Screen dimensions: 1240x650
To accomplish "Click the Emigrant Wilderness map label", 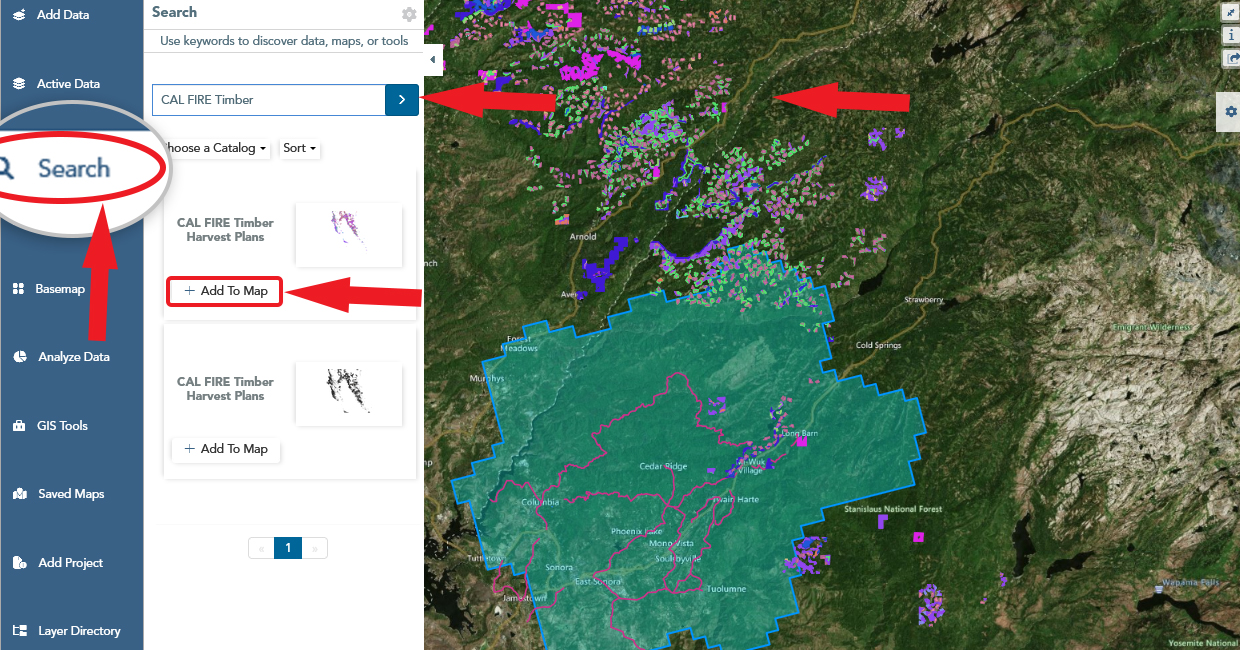I will 1152,327.
